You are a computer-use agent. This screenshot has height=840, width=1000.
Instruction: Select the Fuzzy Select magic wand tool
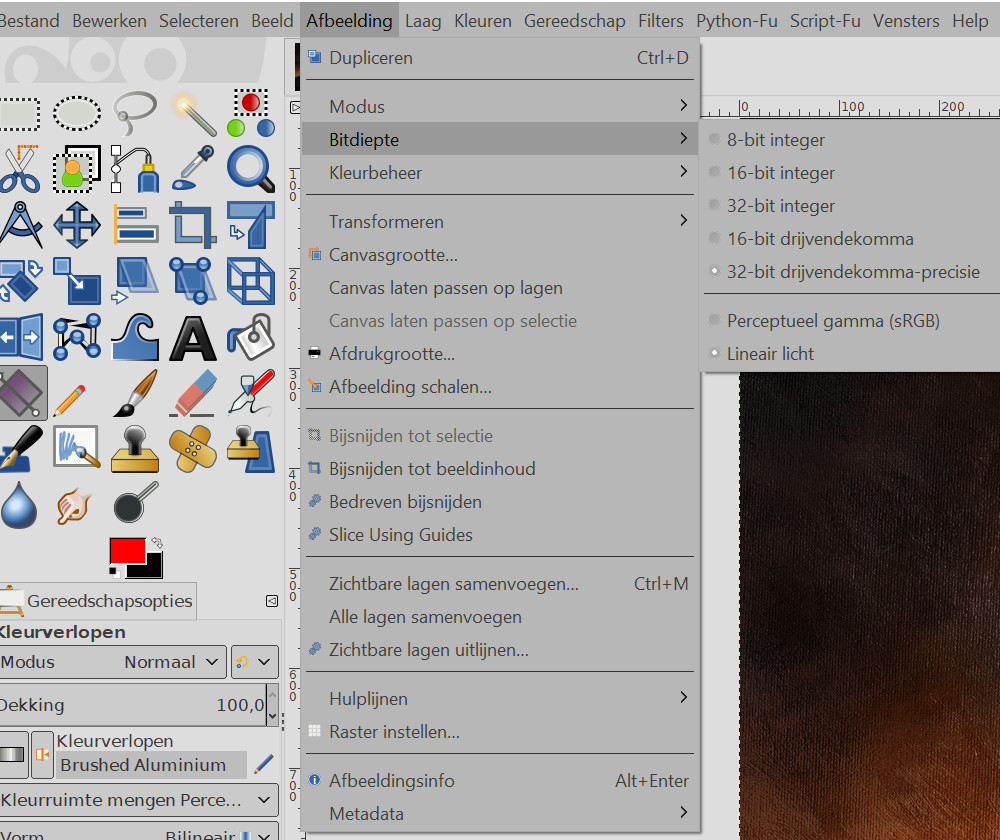193,114
